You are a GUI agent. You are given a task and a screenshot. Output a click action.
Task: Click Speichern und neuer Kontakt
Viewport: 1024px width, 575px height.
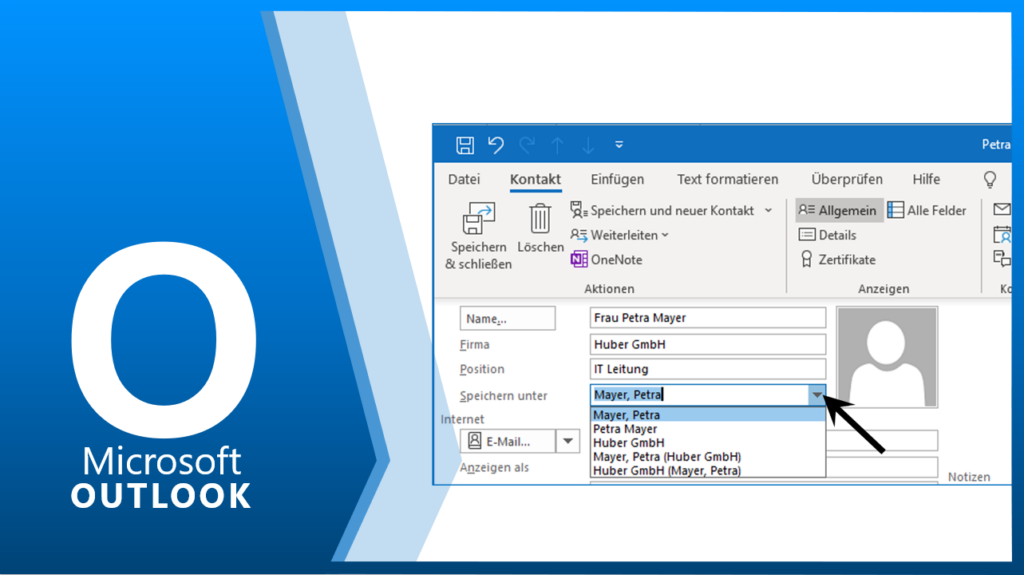[x=662, y=210]
